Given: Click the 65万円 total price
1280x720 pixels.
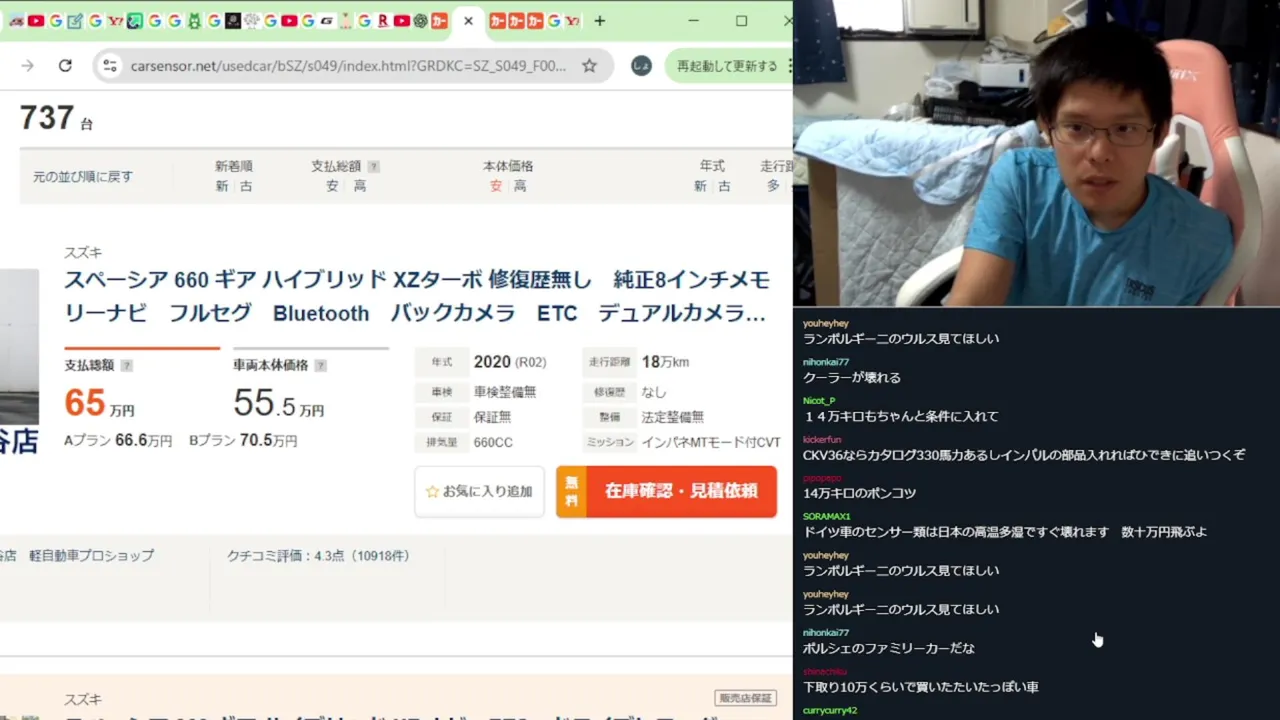Looking at the screenshot, I should click(99, 403).
